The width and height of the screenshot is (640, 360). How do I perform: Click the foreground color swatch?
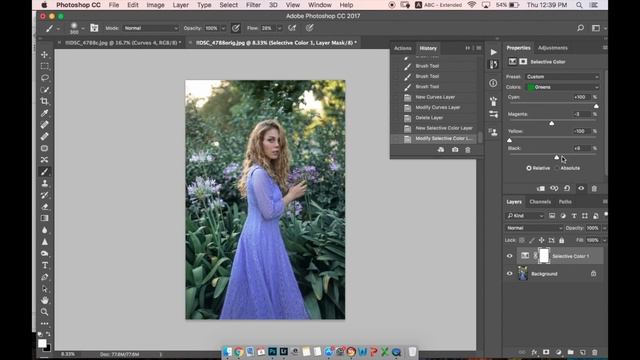tap(42, 343)
